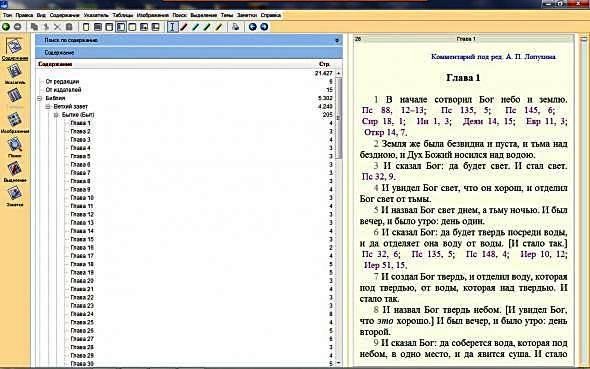590x369 pixels.
Task: Collapse the Бытие (Быт) node
Action: [56, 115]
